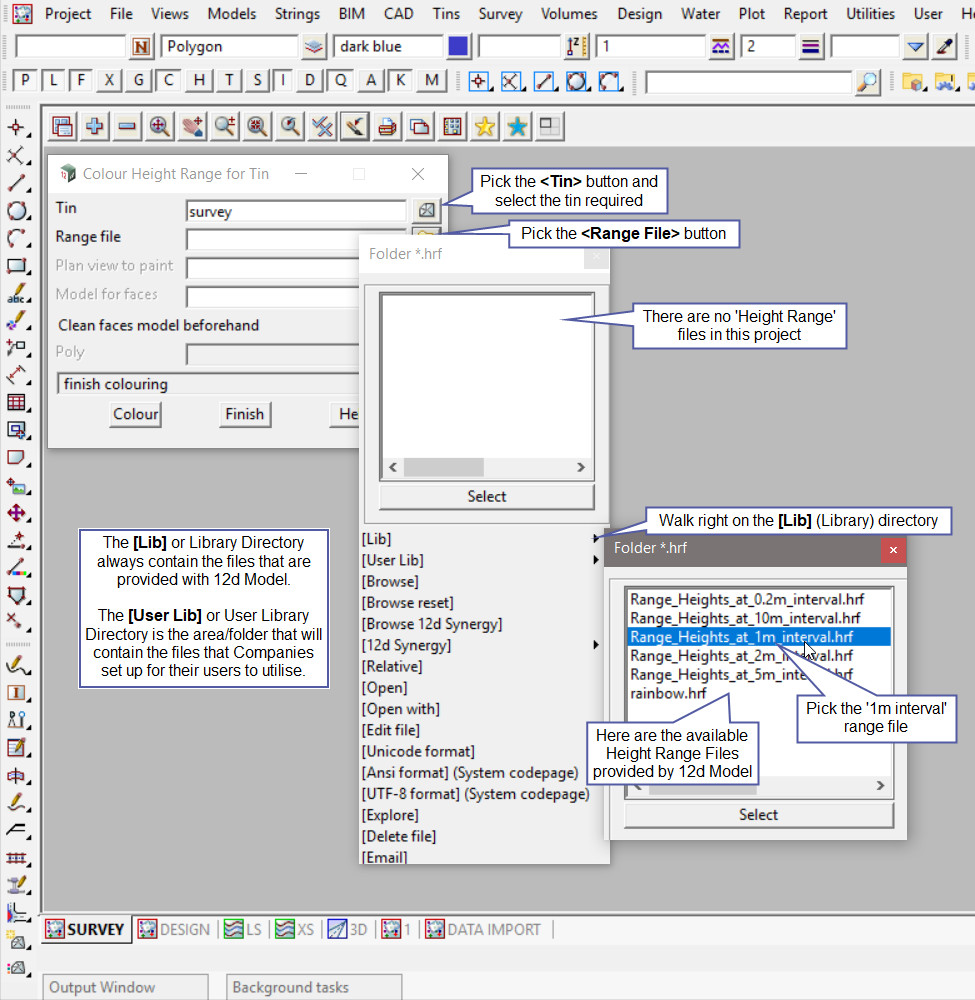Image resolution: width=975 pixels, height=1000 pixels.
Task: Click the zoom-out minus view icon
Action: (x=127, y=126)
